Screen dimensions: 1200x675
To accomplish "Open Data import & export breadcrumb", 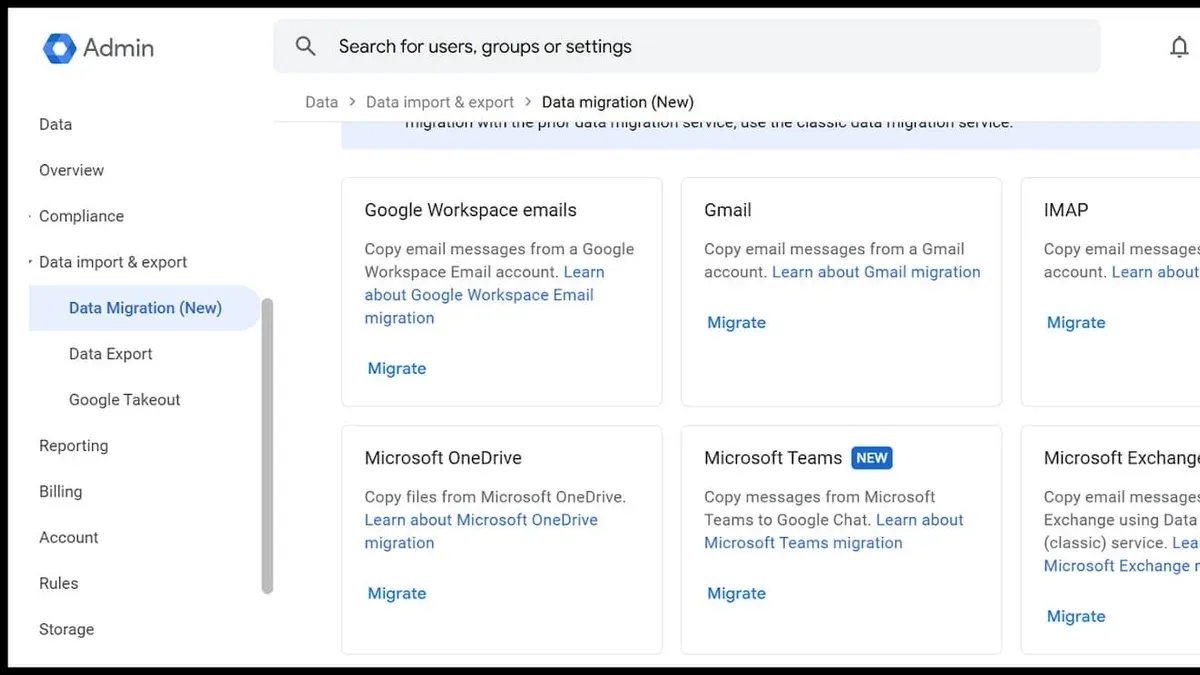I will coord(440,102).
